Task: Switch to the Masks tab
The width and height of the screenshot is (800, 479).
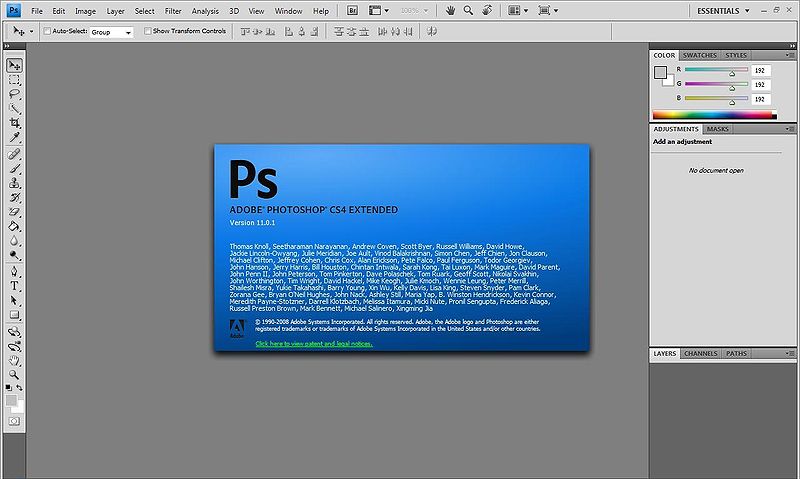Action: pos(717,129)
